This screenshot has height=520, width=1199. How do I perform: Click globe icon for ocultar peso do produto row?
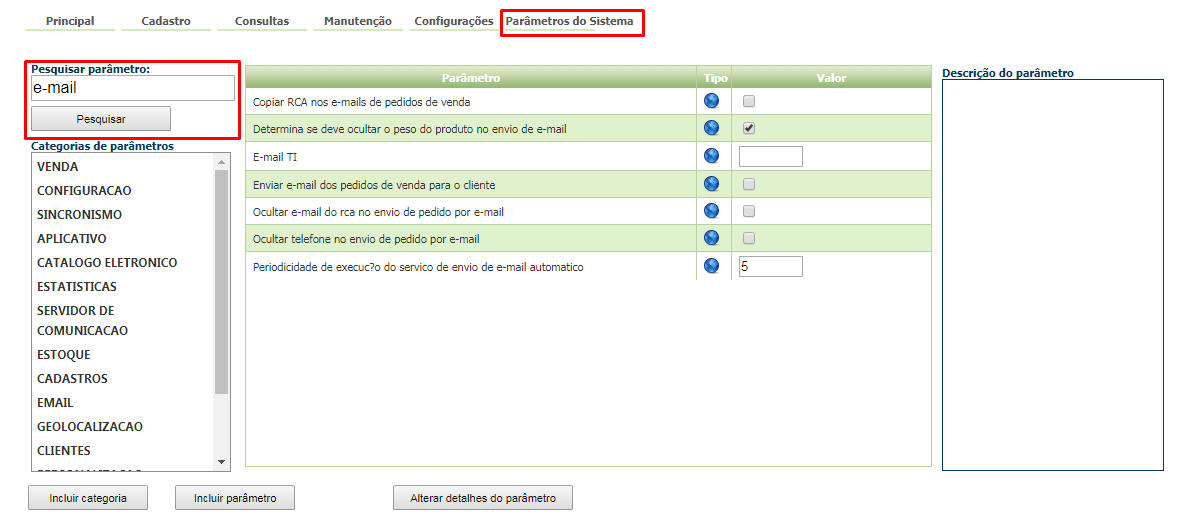[x=711, y=128]
